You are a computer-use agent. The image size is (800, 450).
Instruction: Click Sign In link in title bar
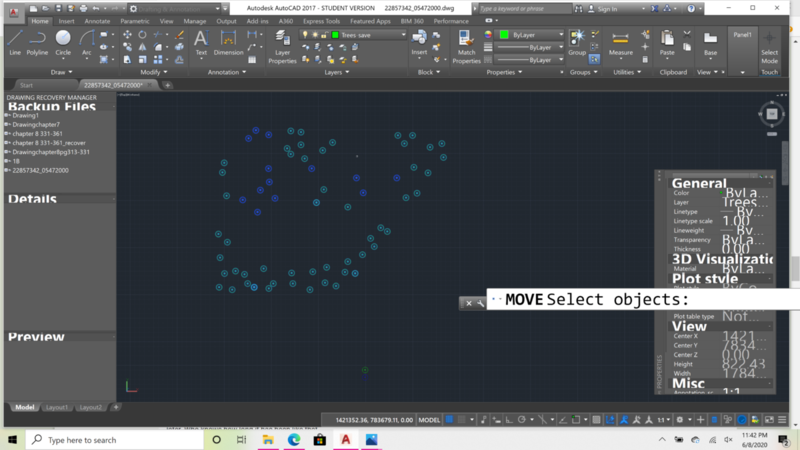coord(607,8)
